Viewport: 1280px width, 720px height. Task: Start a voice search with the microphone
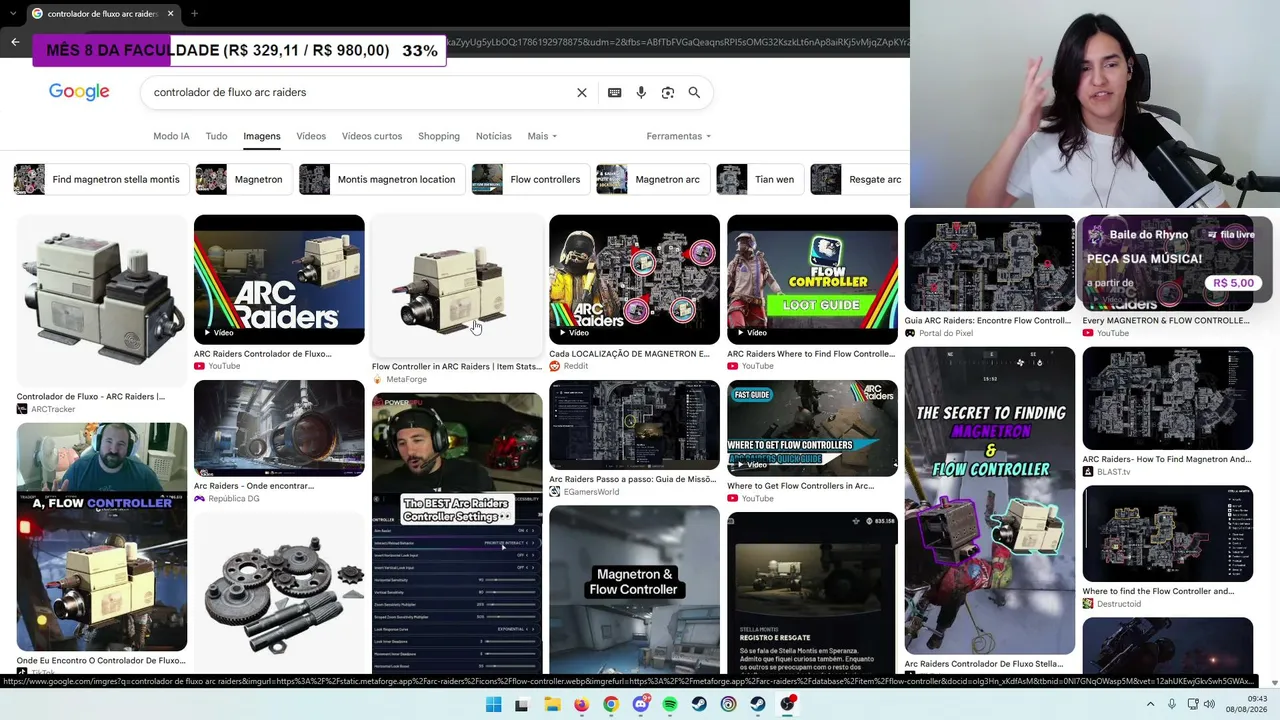tap(641, 92)
